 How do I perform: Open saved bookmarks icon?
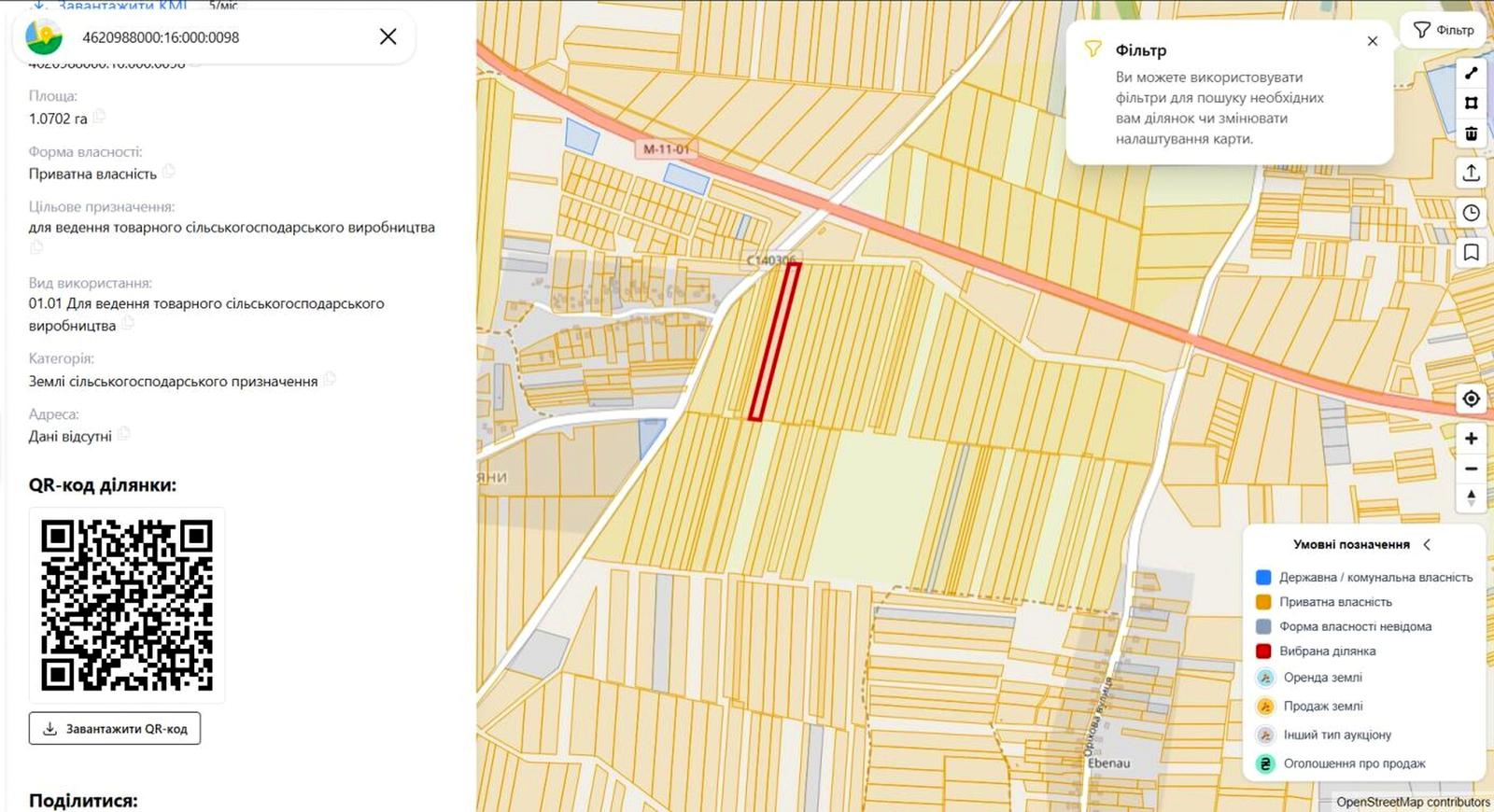[x=1471, y=252]
